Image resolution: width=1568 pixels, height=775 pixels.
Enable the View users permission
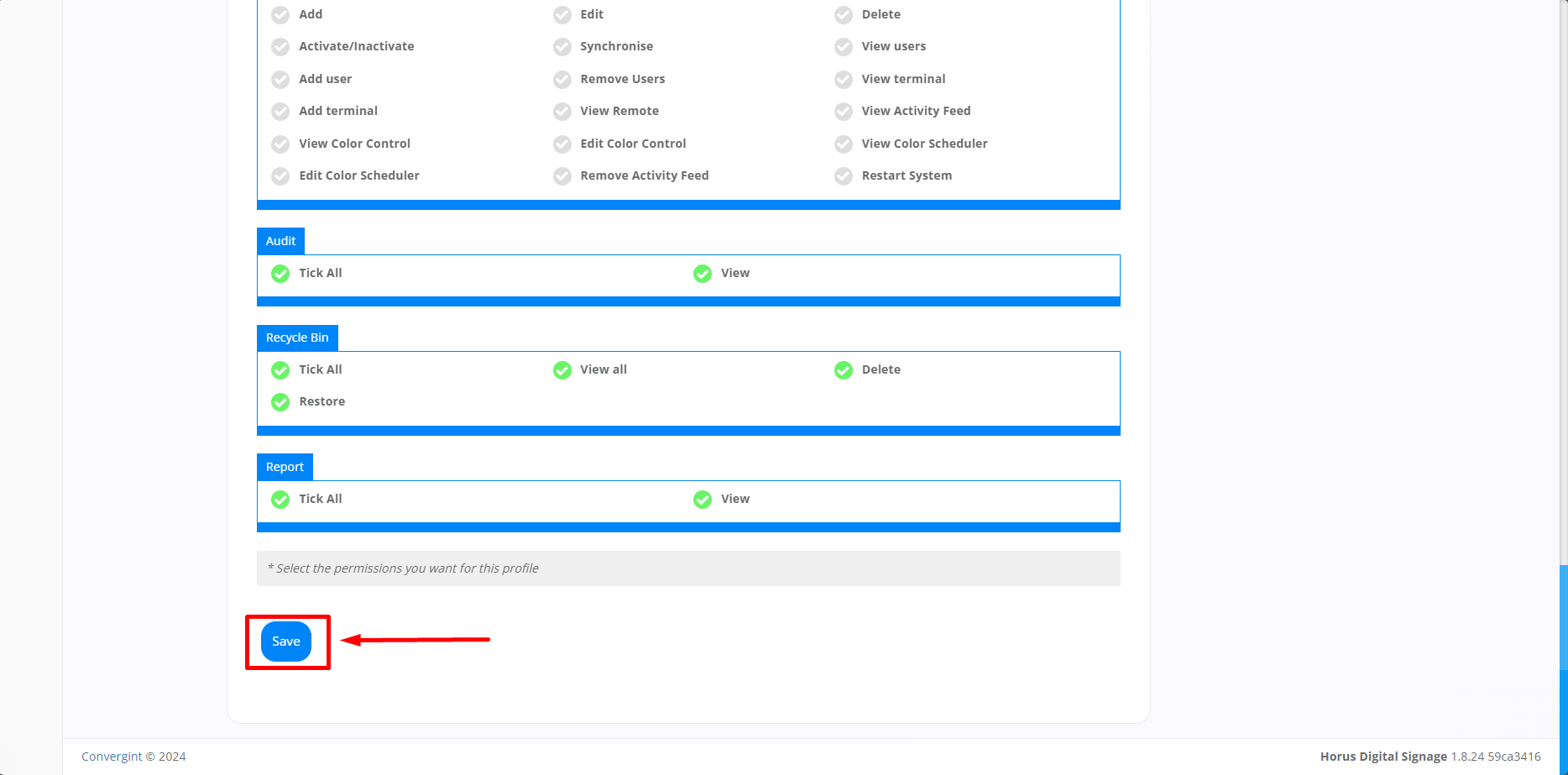click(843, 47)
